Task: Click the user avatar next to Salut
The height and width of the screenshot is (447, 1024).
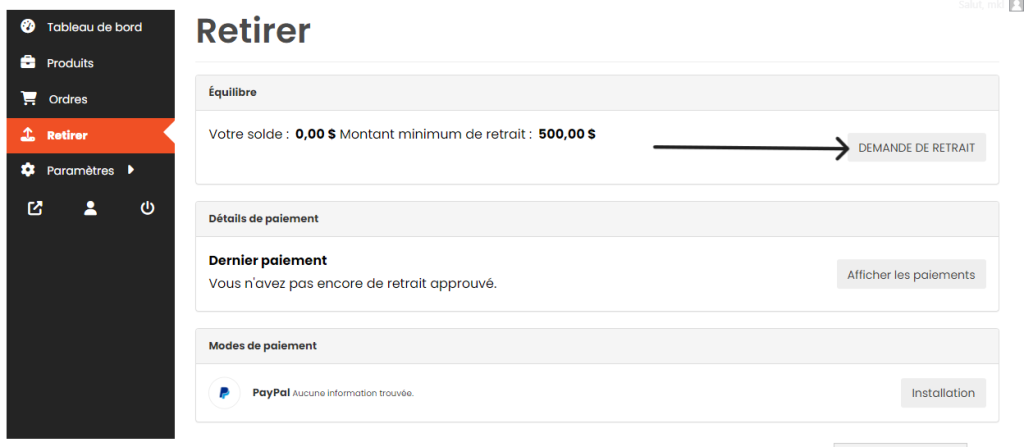Action: pos(1016,6)
